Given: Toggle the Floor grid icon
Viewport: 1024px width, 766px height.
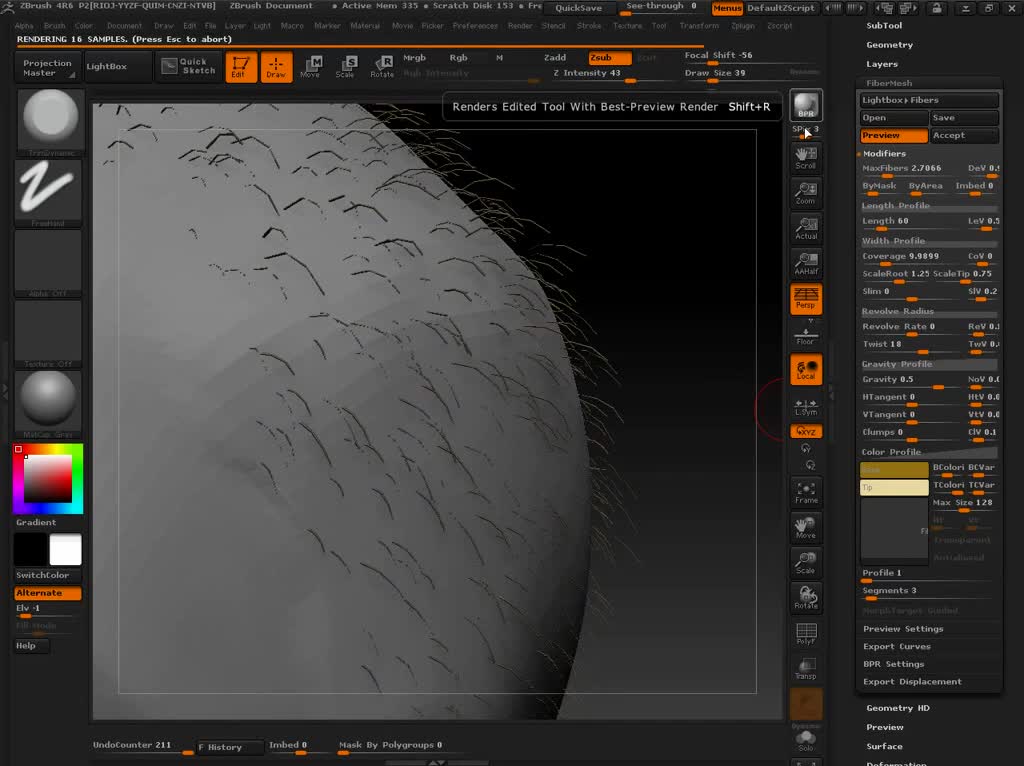Looking at the screenshot, I should (806, 336).
